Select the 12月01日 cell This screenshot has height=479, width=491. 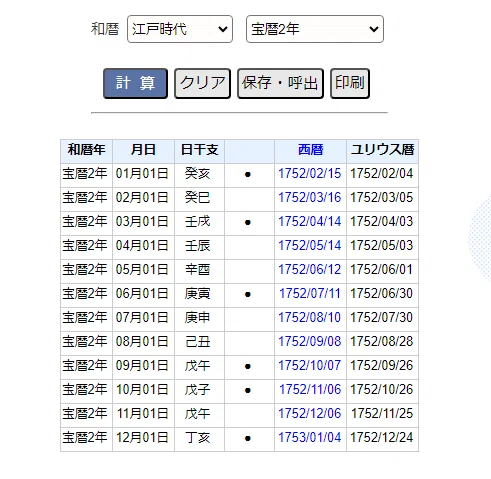(143, 438)
